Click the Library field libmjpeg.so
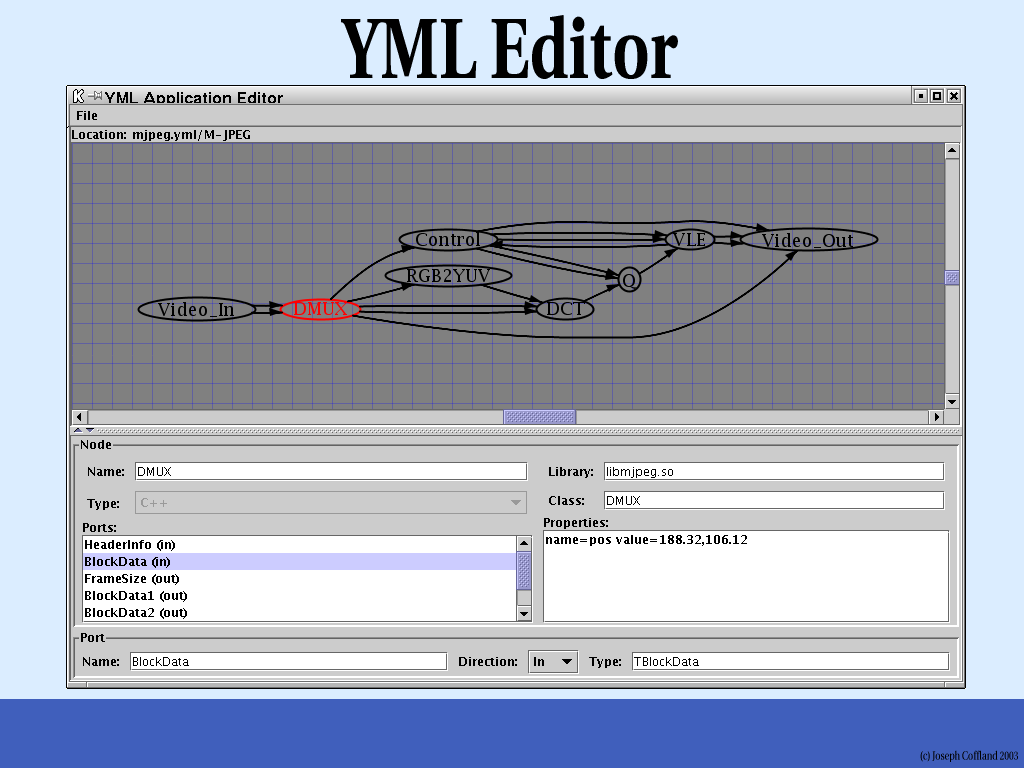 pos(774,472)
